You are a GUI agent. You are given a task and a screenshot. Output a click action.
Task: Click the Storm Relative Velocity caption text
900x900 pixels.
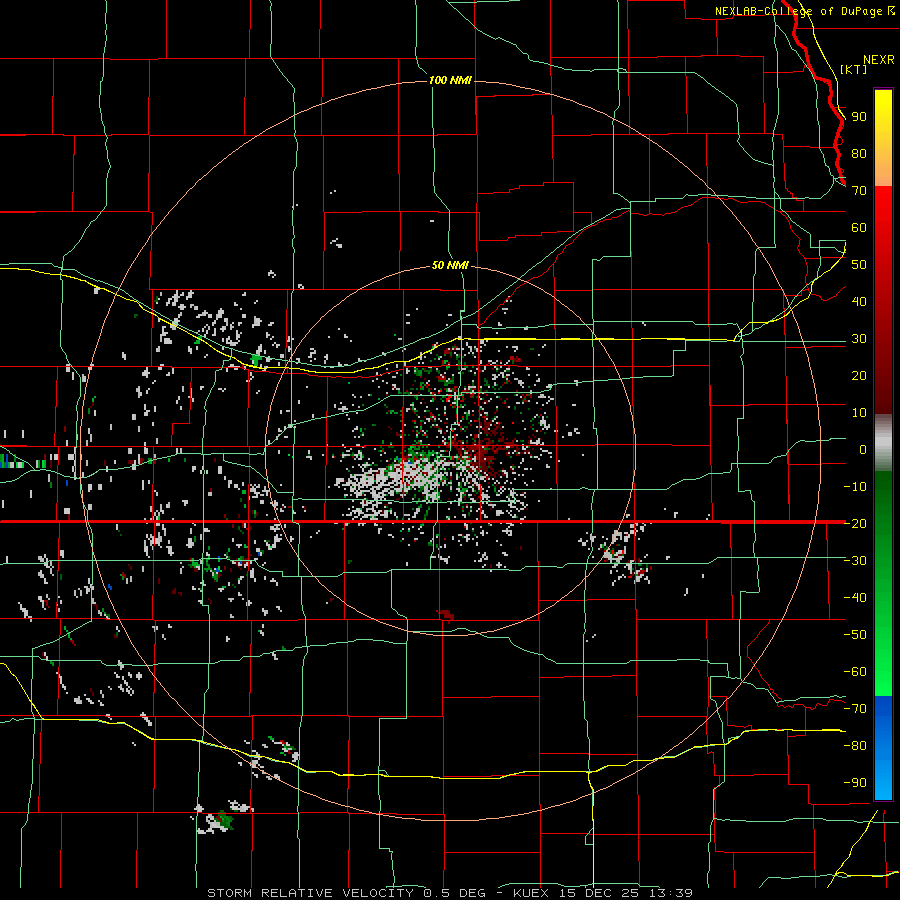pos(450,893)
